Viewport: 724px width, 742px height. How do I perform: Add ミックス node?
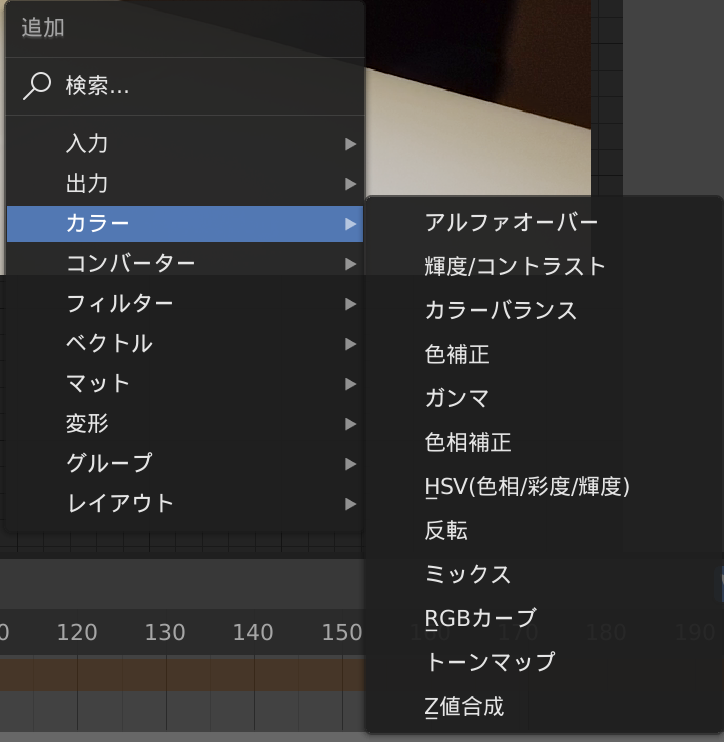[544, 574]
